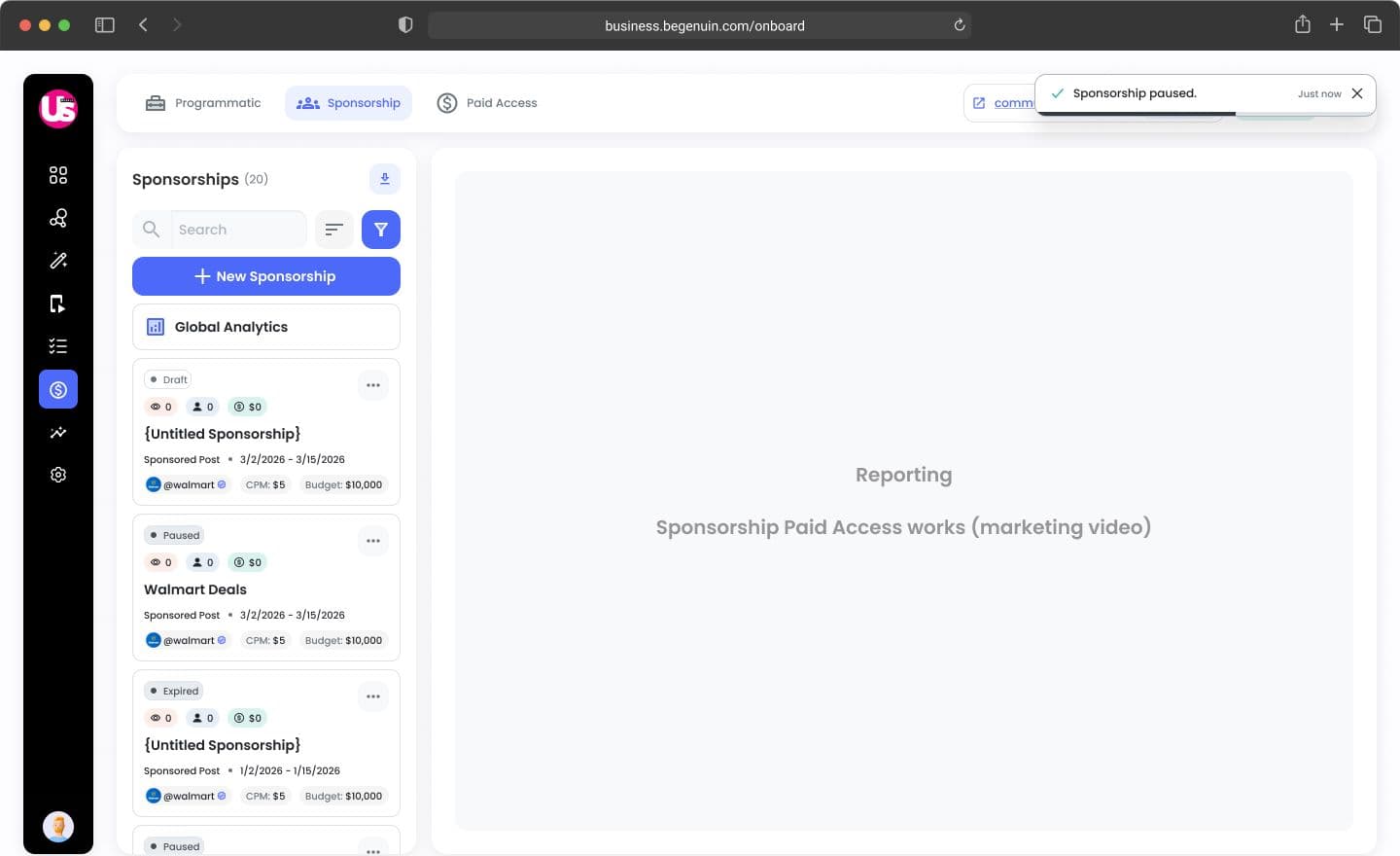1400x856 pixels.
Task: Go back in Safari
Action: pos(143,25)
